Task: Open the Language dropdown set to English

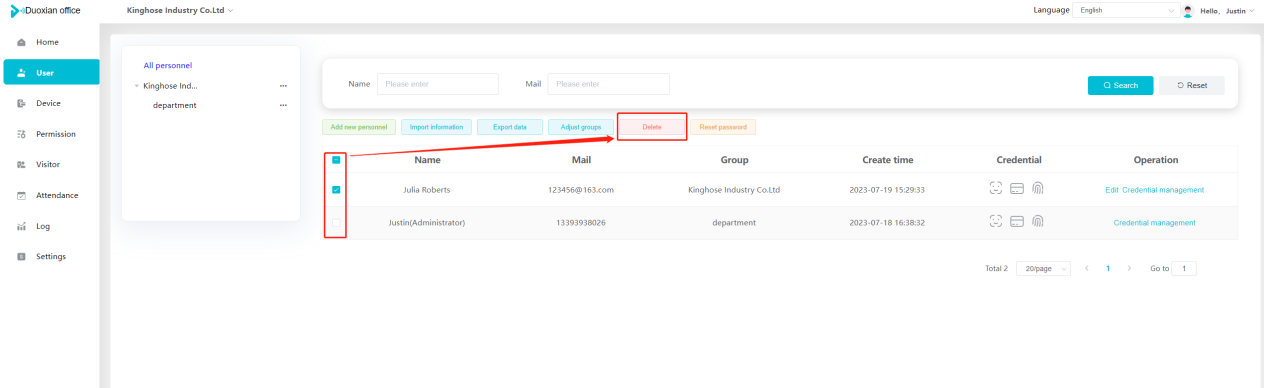Action: 1125,10
